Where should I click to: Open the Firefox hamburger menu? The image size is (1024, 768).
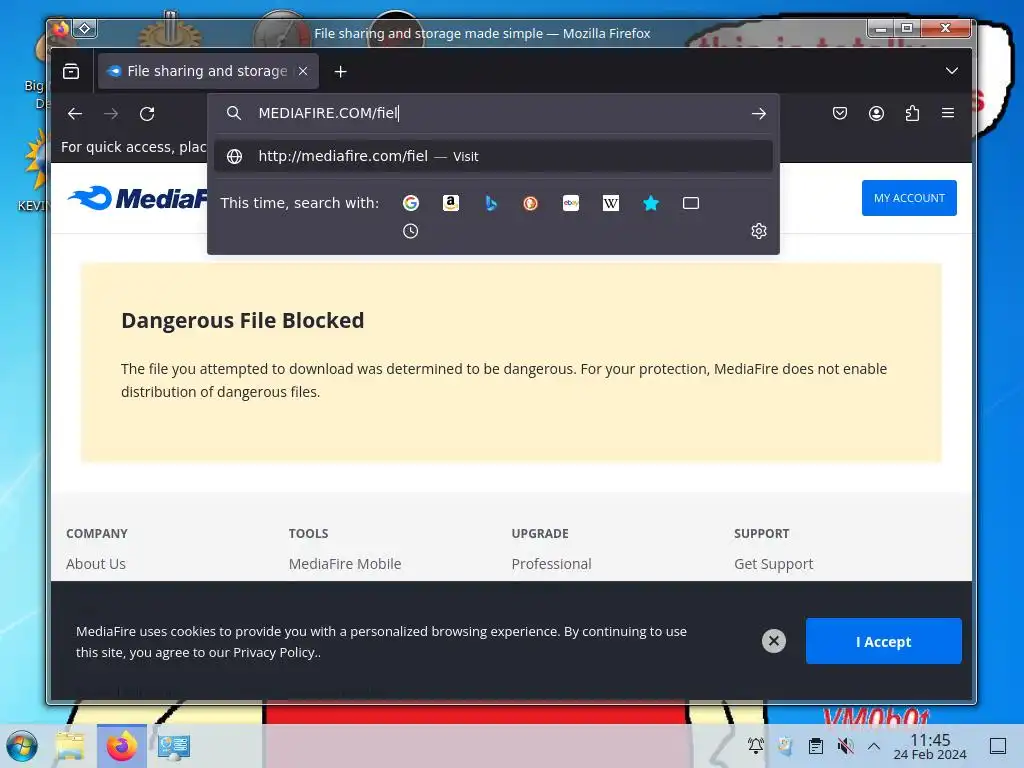(x=948, y=114)
